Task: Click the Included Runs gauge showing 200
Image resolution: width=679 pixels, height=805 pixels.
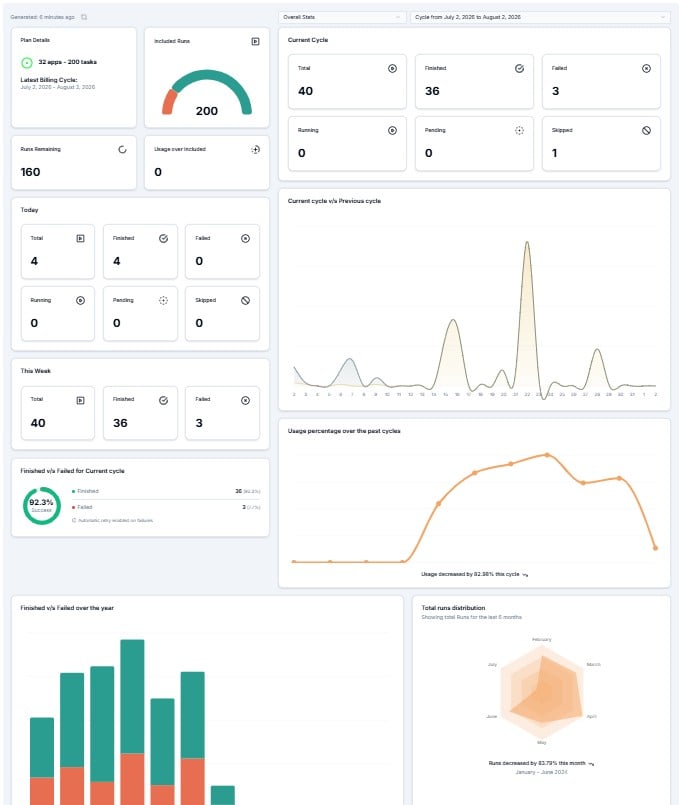Action: [207, 92]
